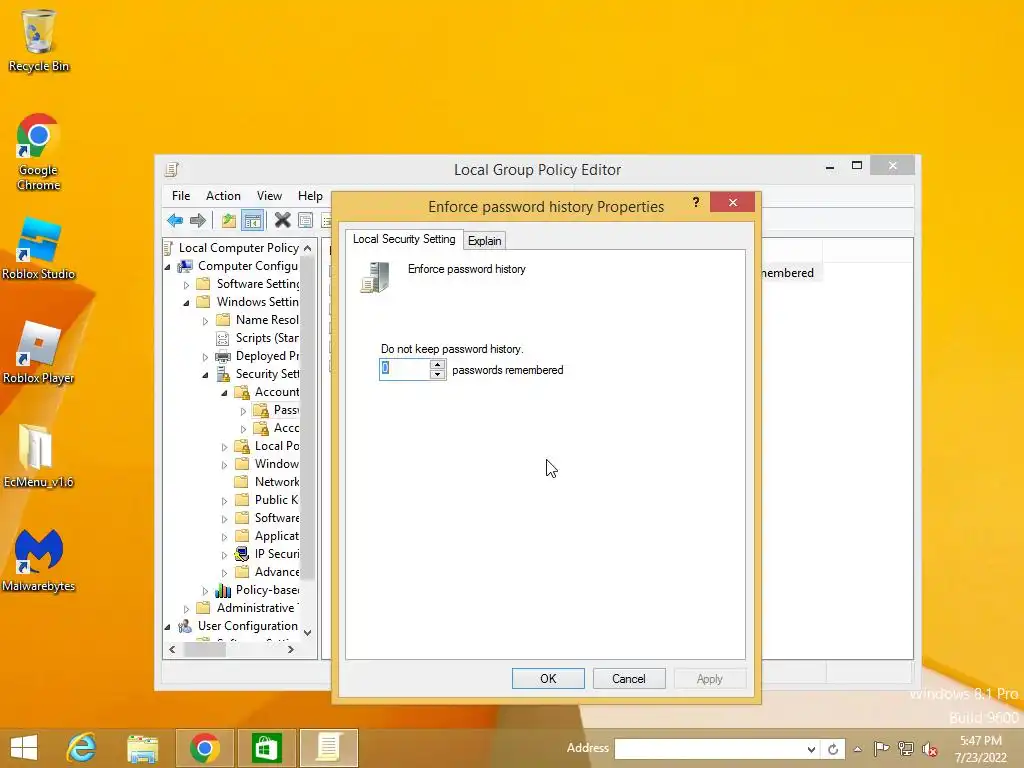1024x768 pixels.
Task: Open the Recycle Bin desktop icon
Action: [39, 40]
